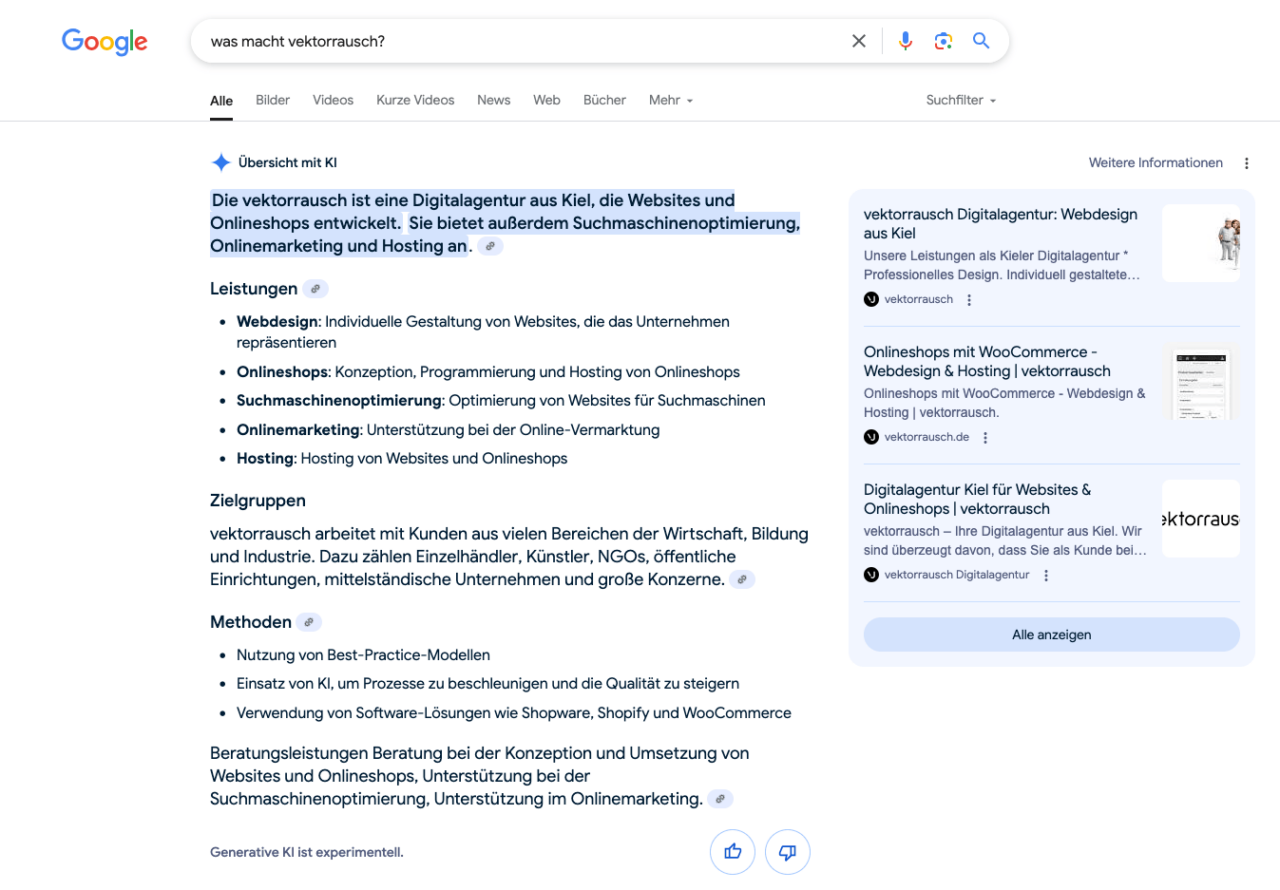Open the News tab
1280x890 pixels.
(494, 100)
